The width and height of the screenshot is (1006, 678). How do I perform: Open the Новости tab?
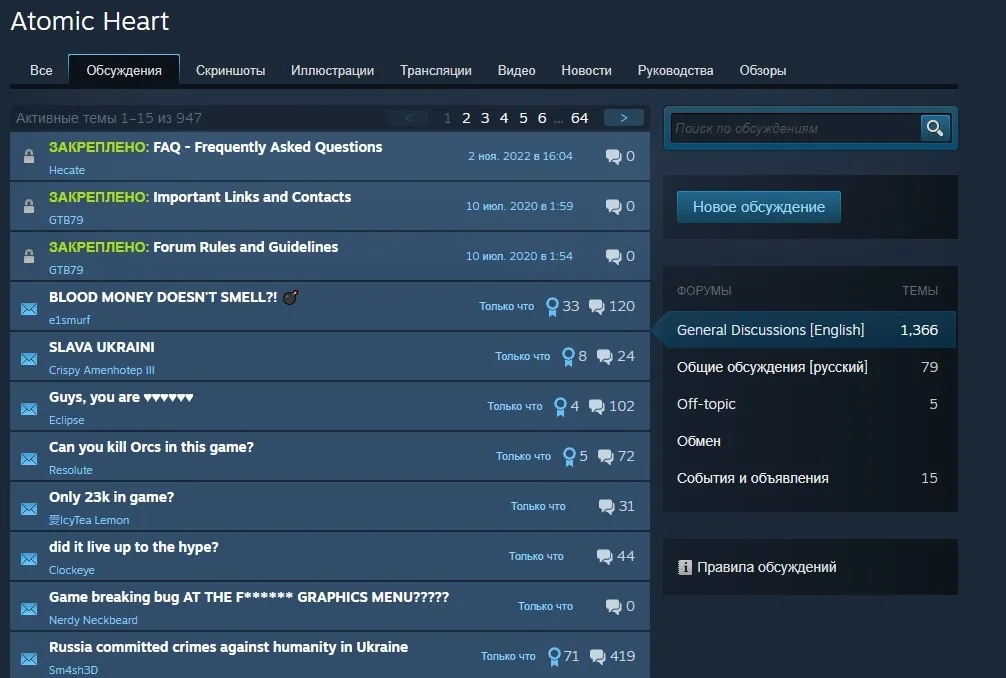(586, 71)
